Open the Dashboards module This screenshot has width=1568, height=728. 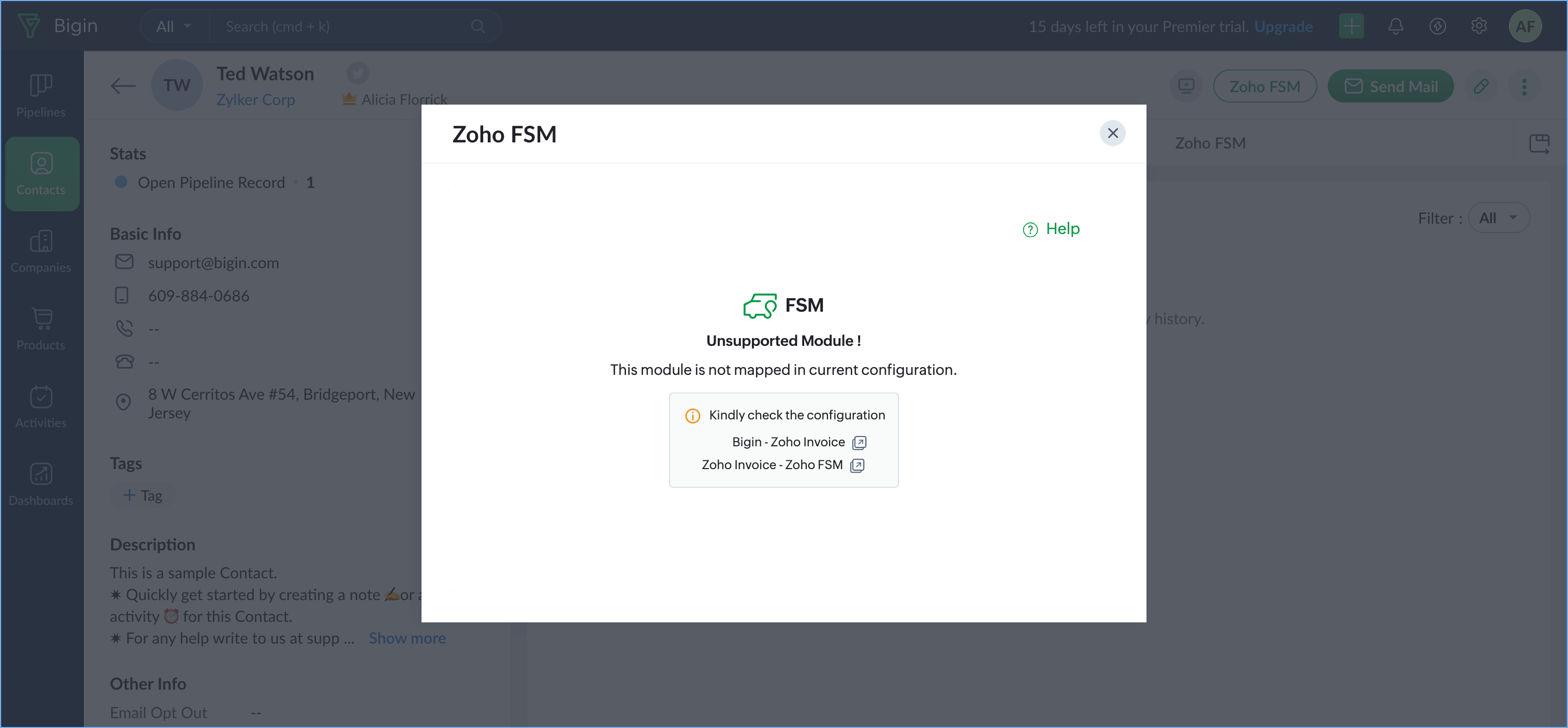tap(41, 484)
